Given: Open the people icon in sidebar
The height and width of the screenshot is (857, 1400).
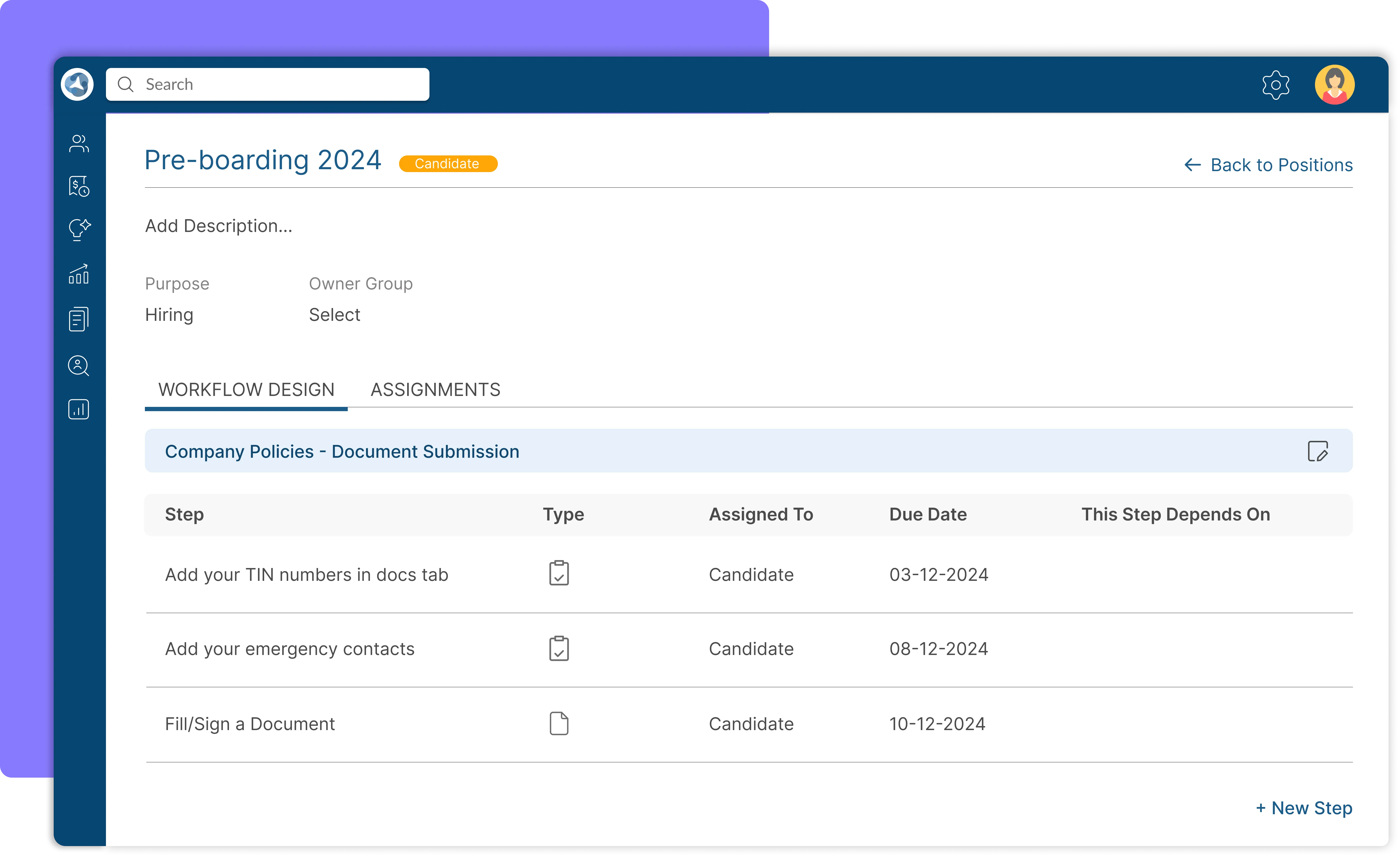Looking at the screenshot, I should 78,144.
